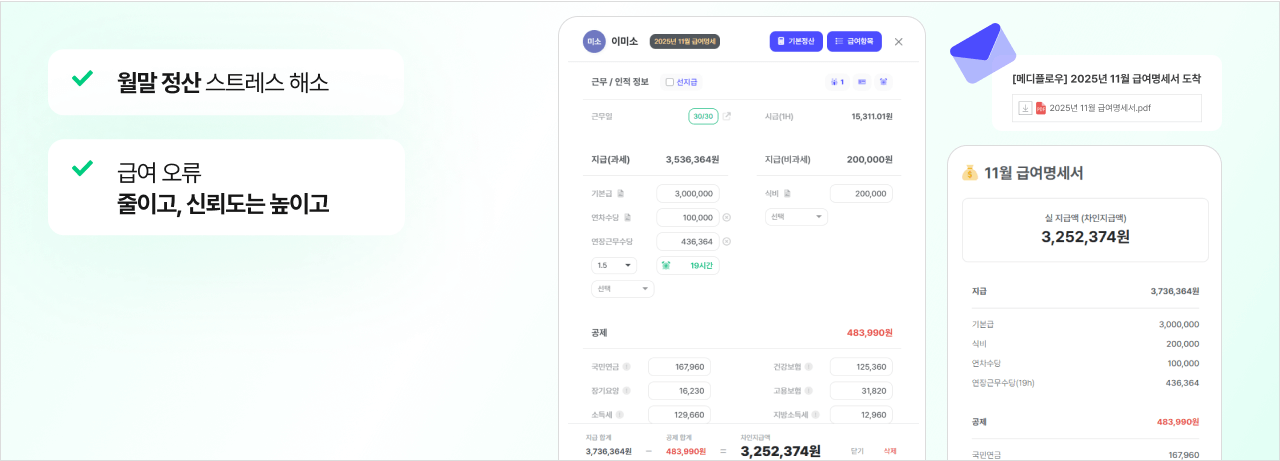Click the last chip icon in the 근무/인적 정보 row
1280x461 pixels.
[x=883, y=82]
